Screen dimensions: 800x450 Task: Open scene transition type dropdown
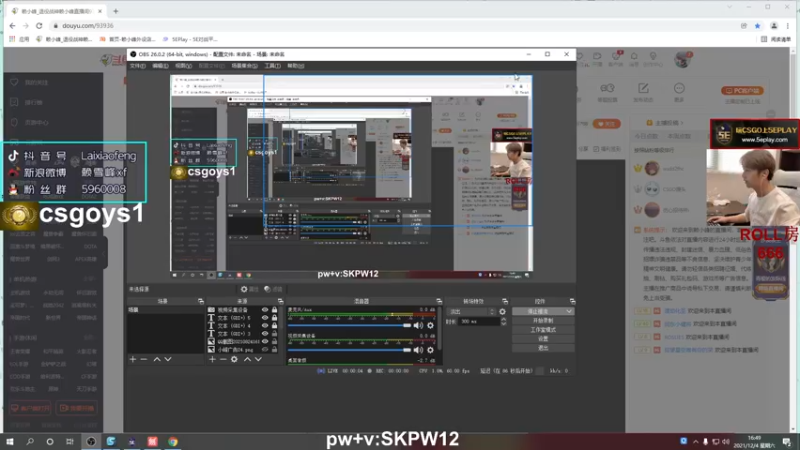click(471, 311)
